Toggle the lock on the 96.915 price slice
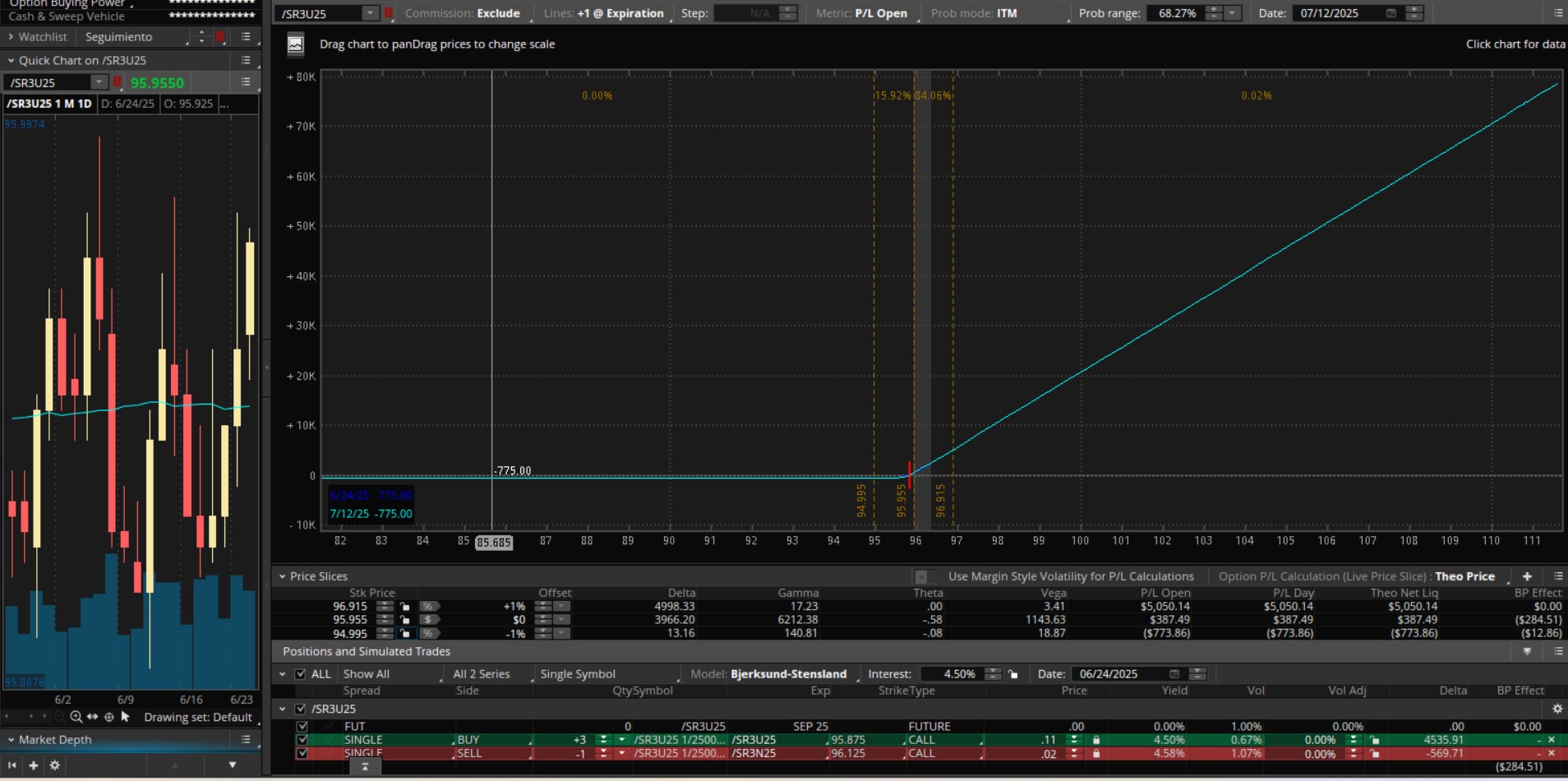Image resolution: width=1568 pixels, height=781 pixels. (404, 607)
